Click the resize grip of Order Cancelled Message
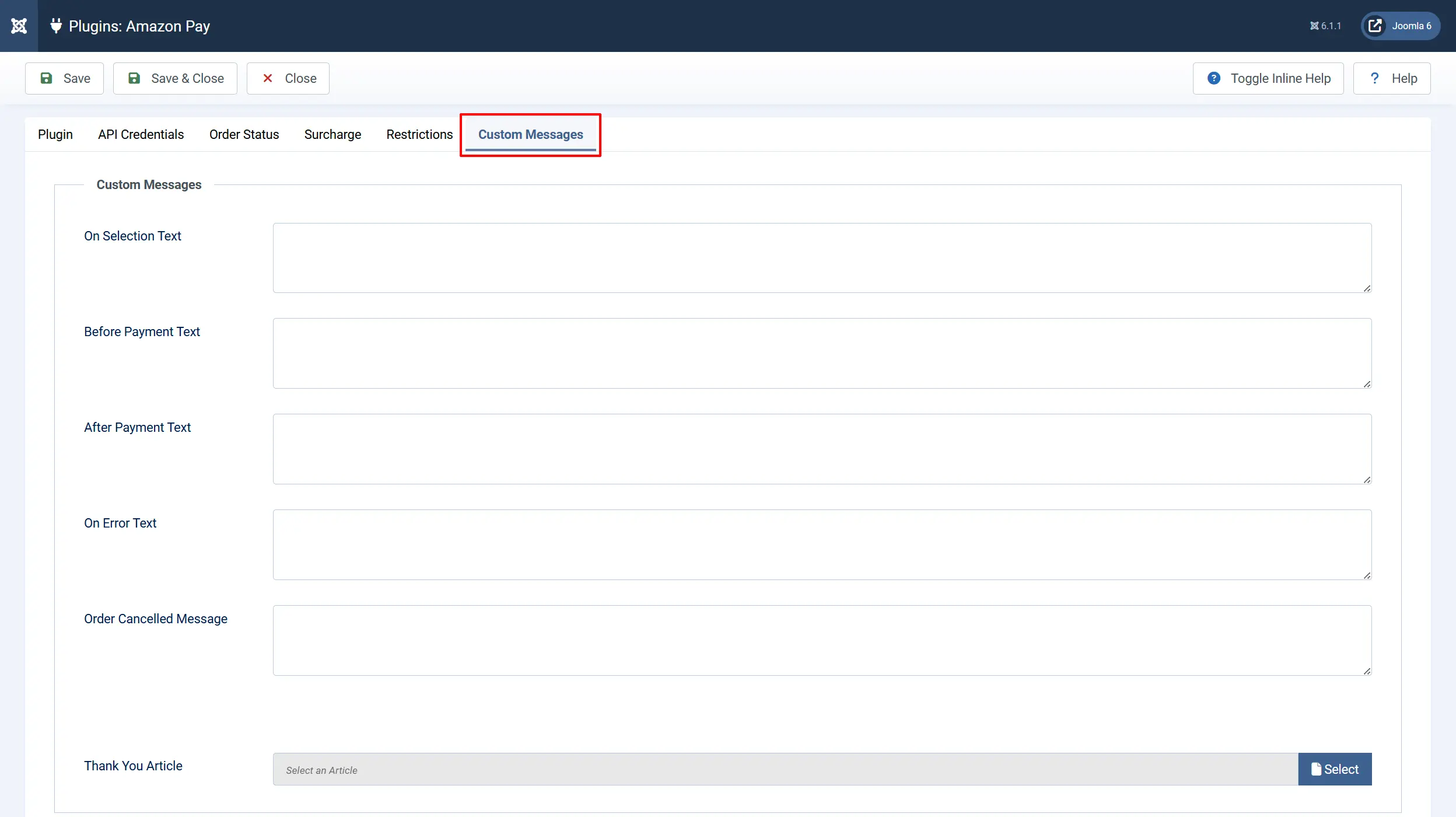The image size is (1456, 817). coord(1367,671)
